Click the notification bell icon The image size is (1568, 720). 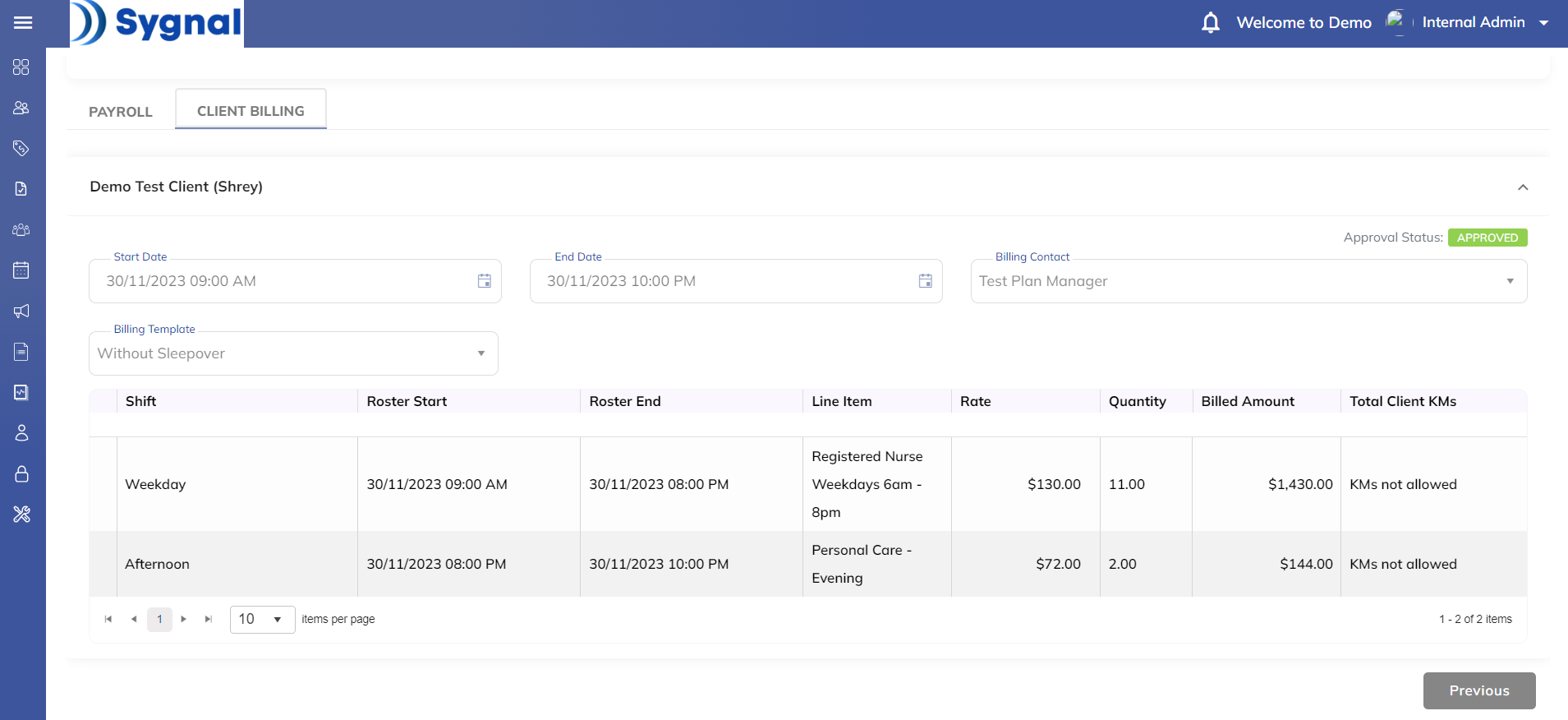coord(1210,23)
